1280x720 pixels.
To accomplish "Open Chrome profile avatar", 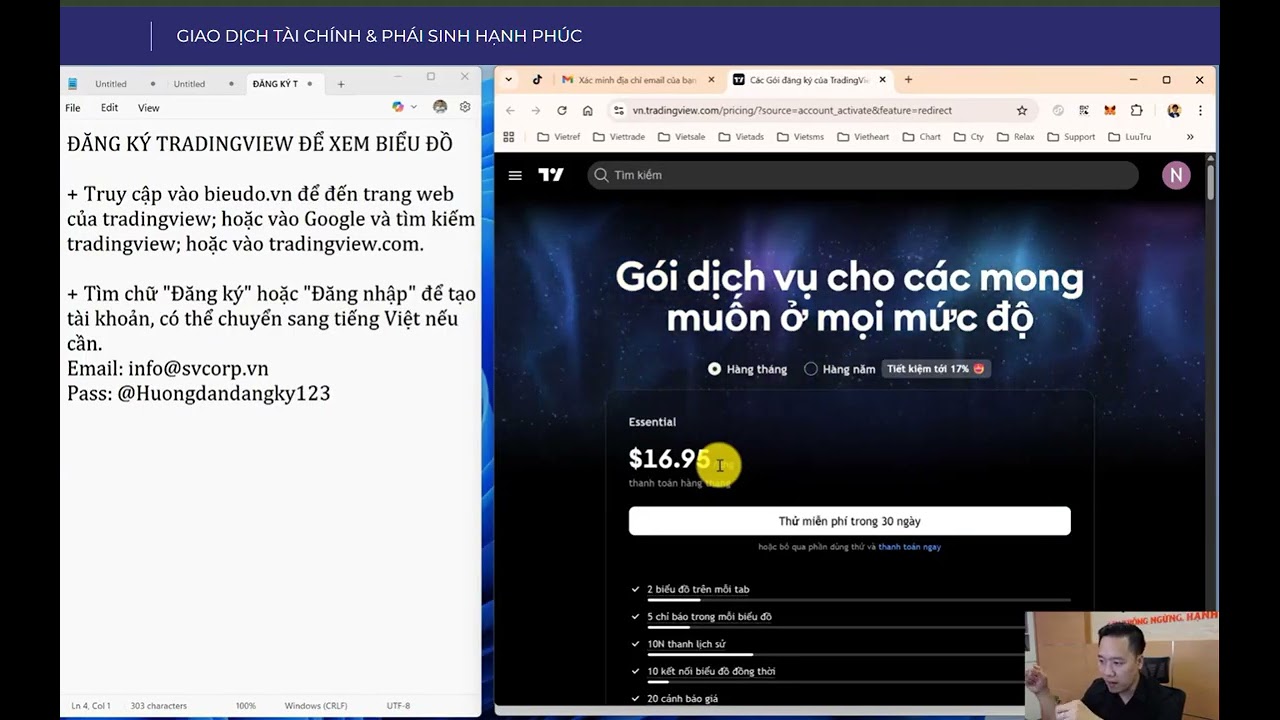I will point(1174,111).
